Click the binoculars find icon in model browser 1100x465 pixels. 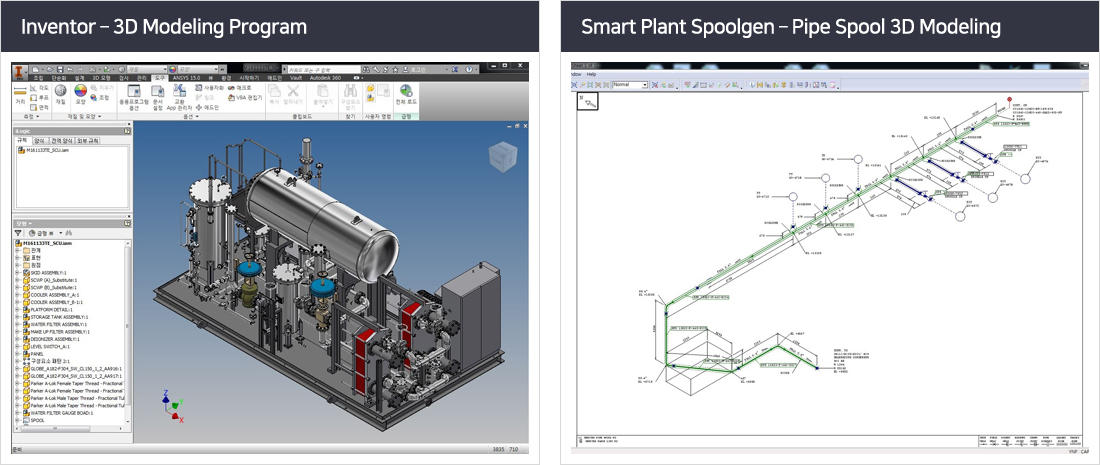69,233
